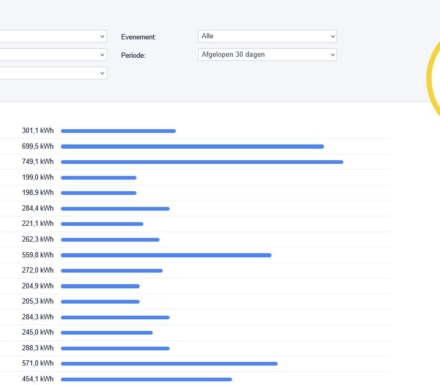The height and width of the screenshot is (385, 440).
Task: Click the 454,1 kWh bar
Action: (146, 379)
